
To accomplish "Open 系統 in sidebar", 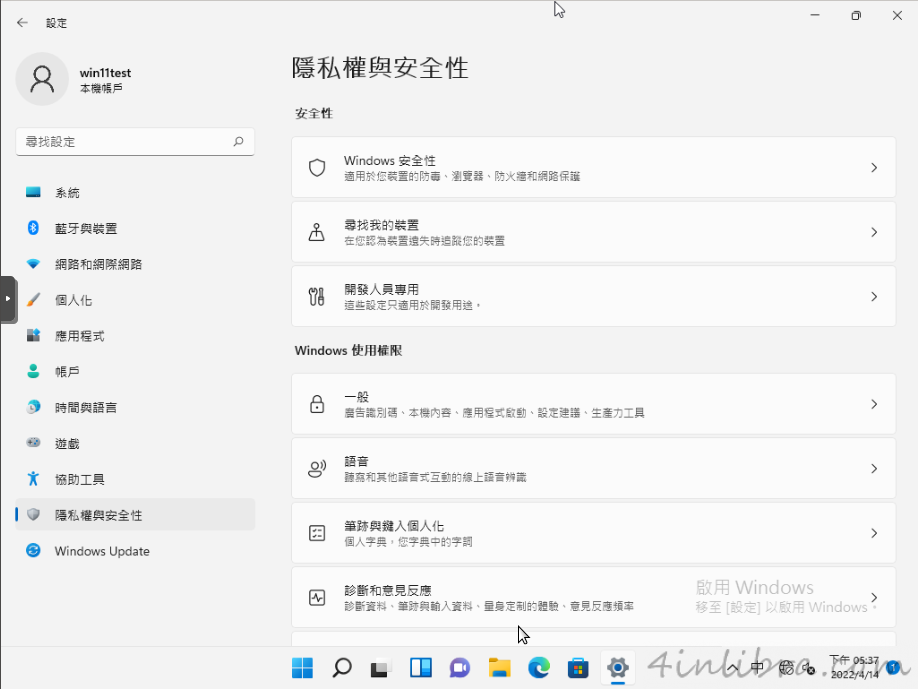I will pyautogui.click(x=135, y=193).
